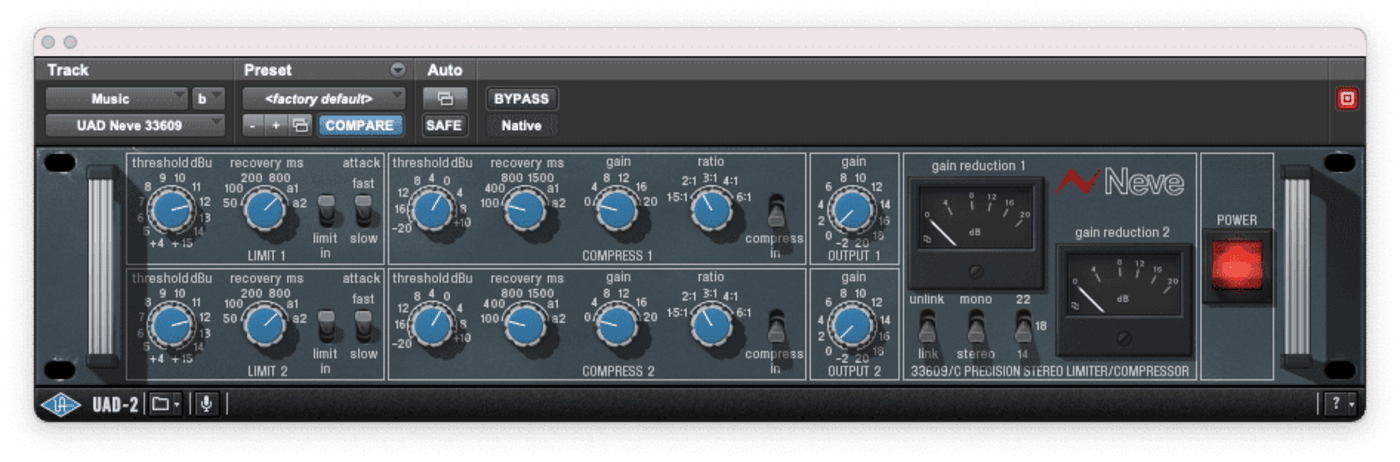The height and width of the screenshot is (462, 1400).
Task: Open the Music track selector dropdown
Action: pyautogui.click(x=117, y=99)
